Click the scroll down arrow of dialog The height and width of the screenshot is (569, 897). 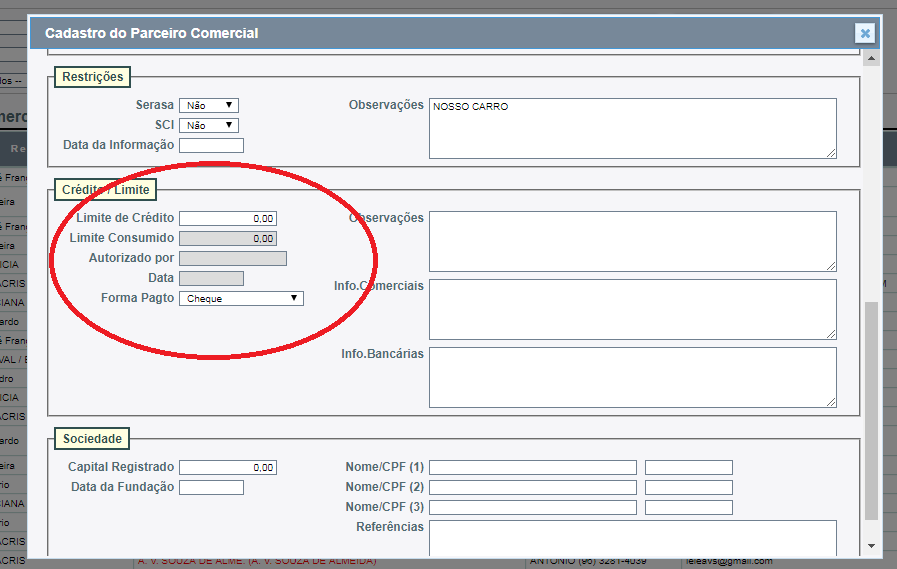(x=871, y=546)
